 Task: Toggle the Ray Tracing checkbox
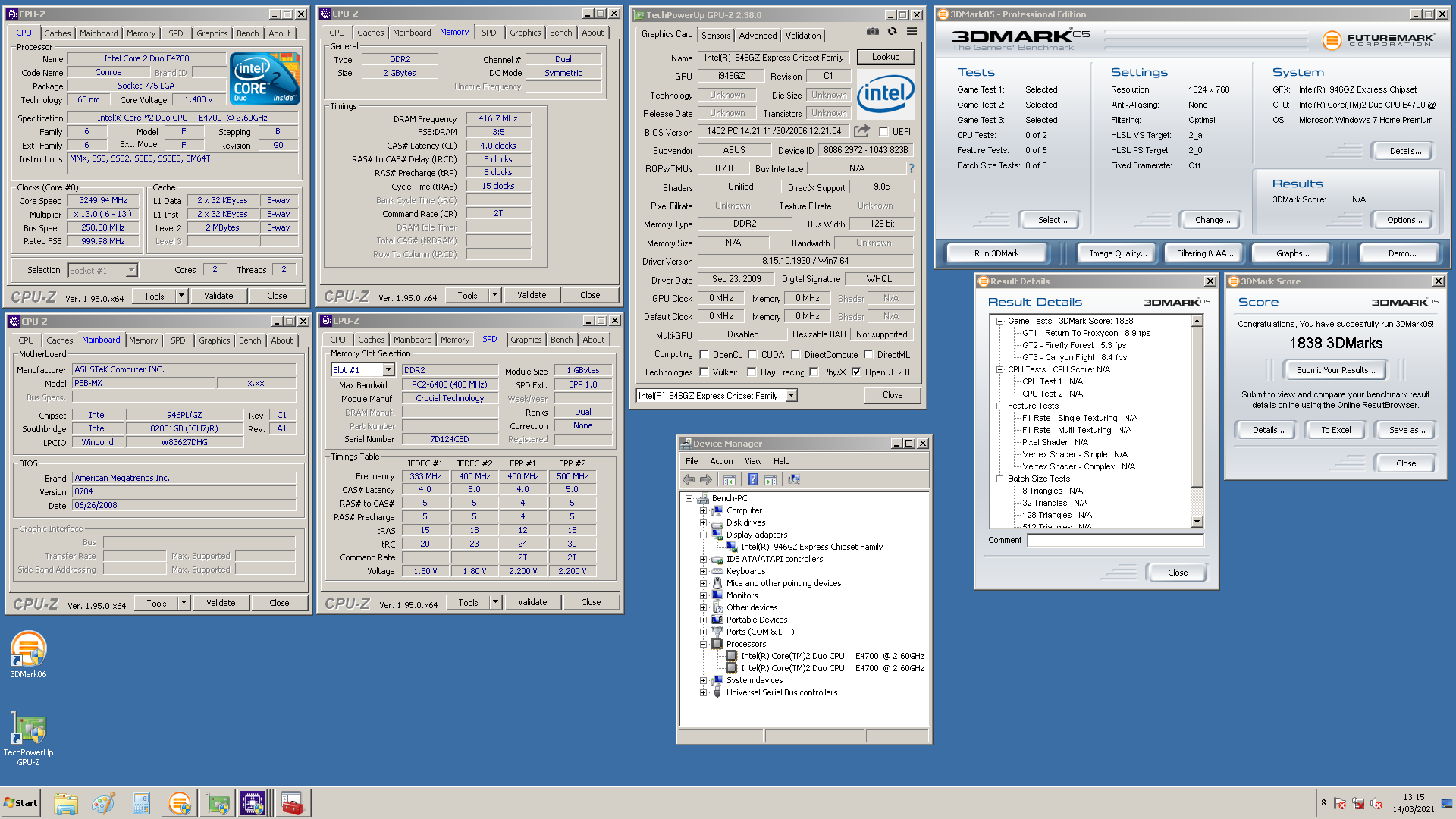click(752, 372)
